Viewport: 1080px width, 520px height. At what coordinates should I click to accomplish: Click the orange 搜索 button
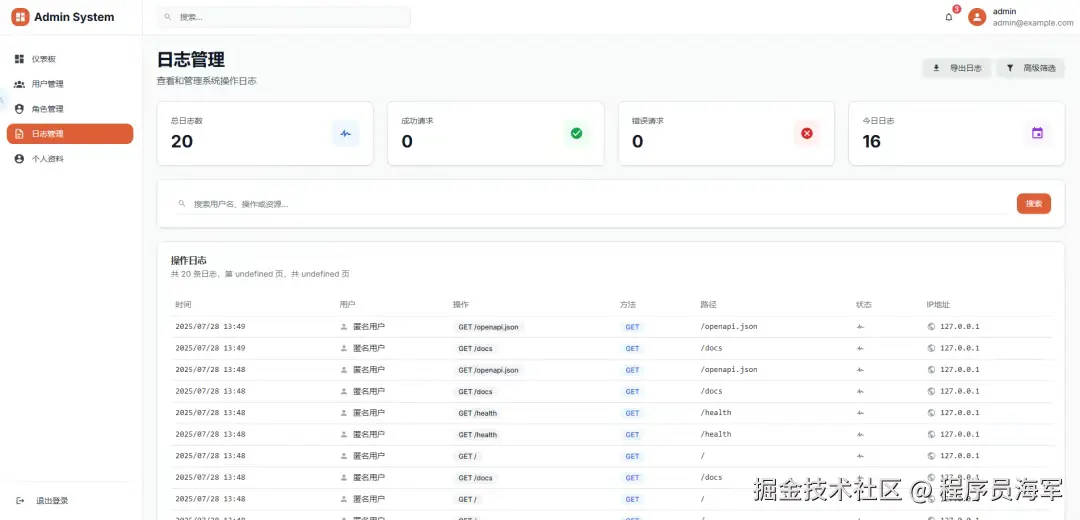(x=1034, y=204)
